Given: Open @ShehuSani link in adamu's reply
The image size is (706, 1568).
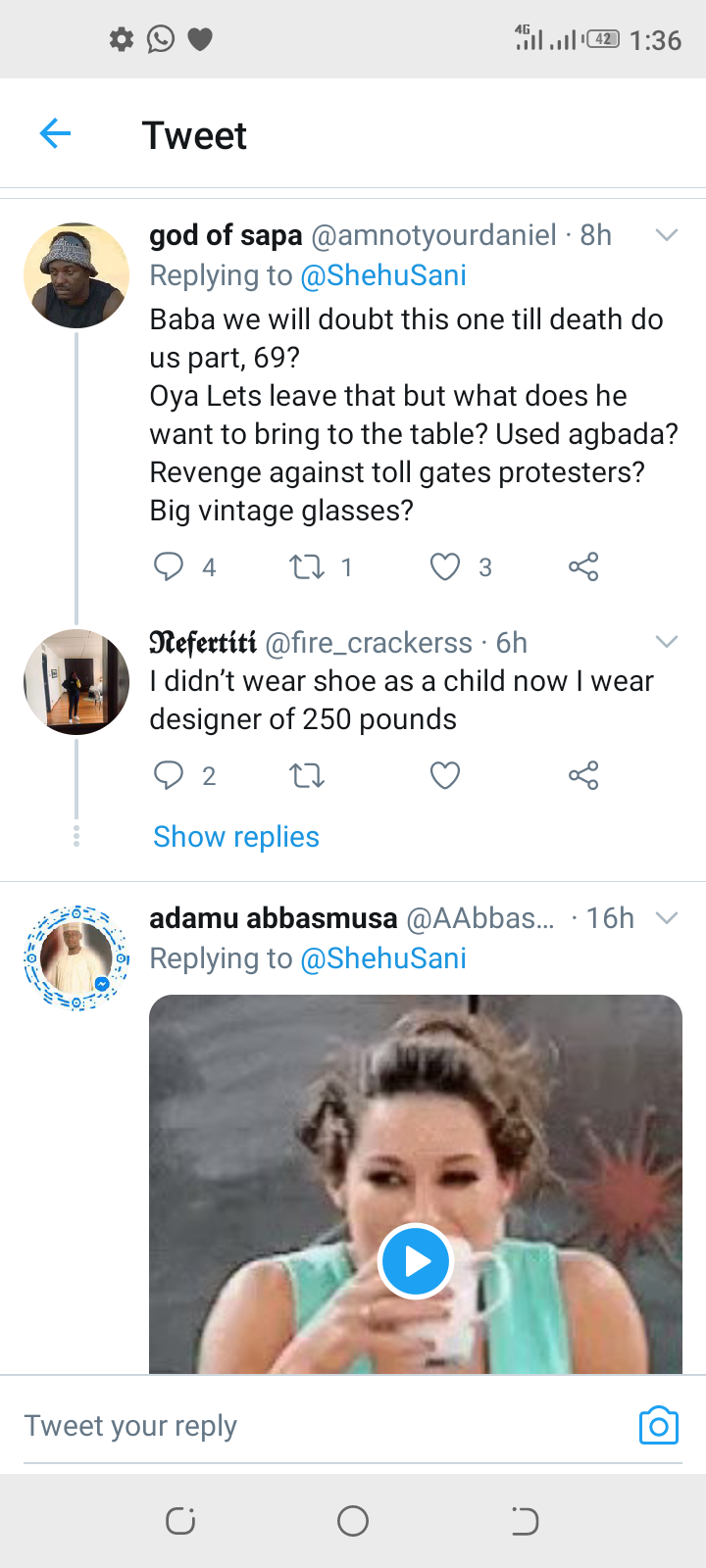Looking at the screenshot, I should click(x=383, y=958).
